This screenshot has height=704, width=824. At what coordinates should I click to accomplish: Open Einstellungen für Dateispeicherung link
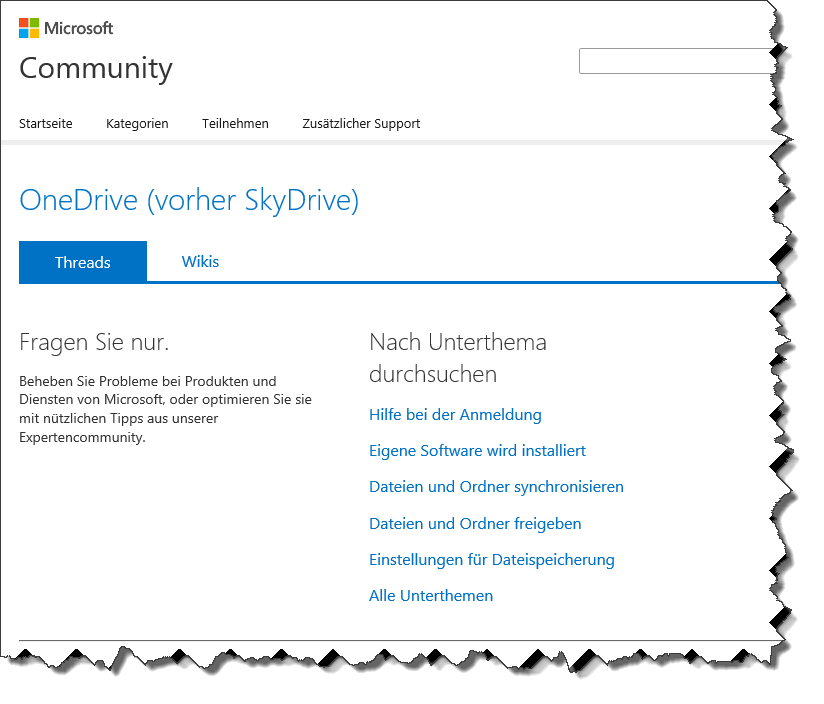click(x=491, y=560)
